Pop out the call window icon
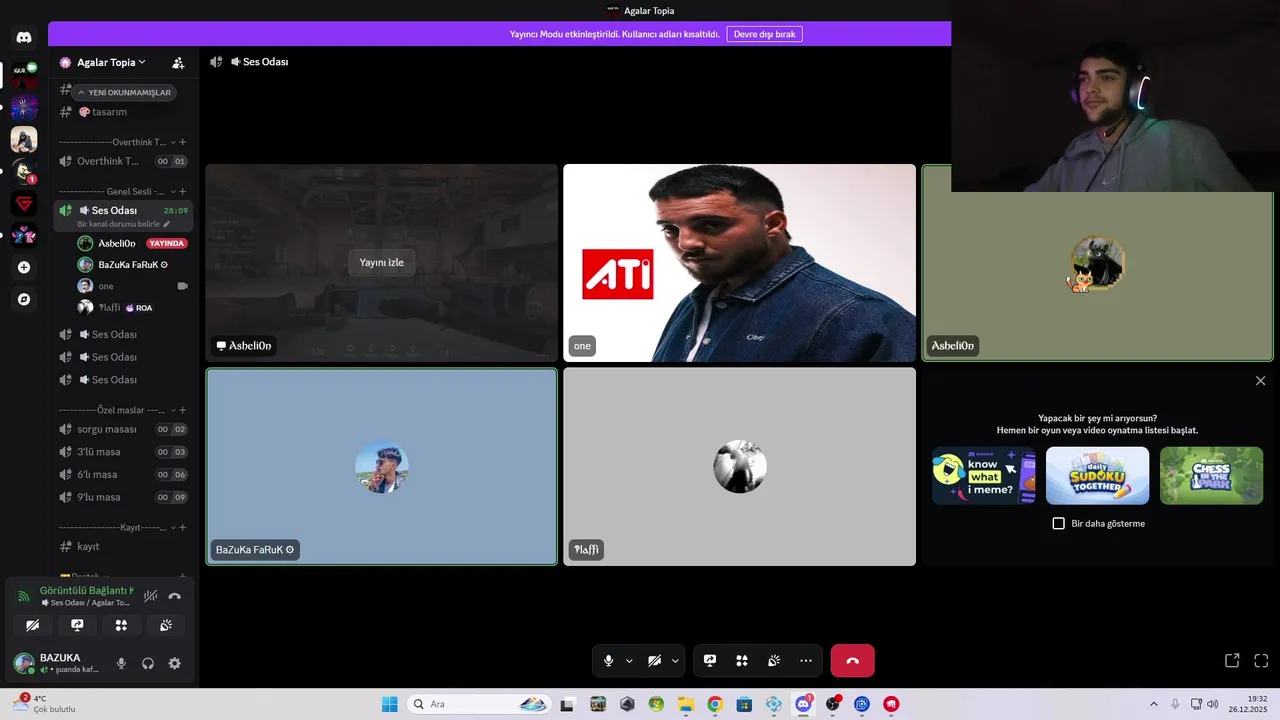Viewport: 1280px width, 720px height. tap(1232, 661)
